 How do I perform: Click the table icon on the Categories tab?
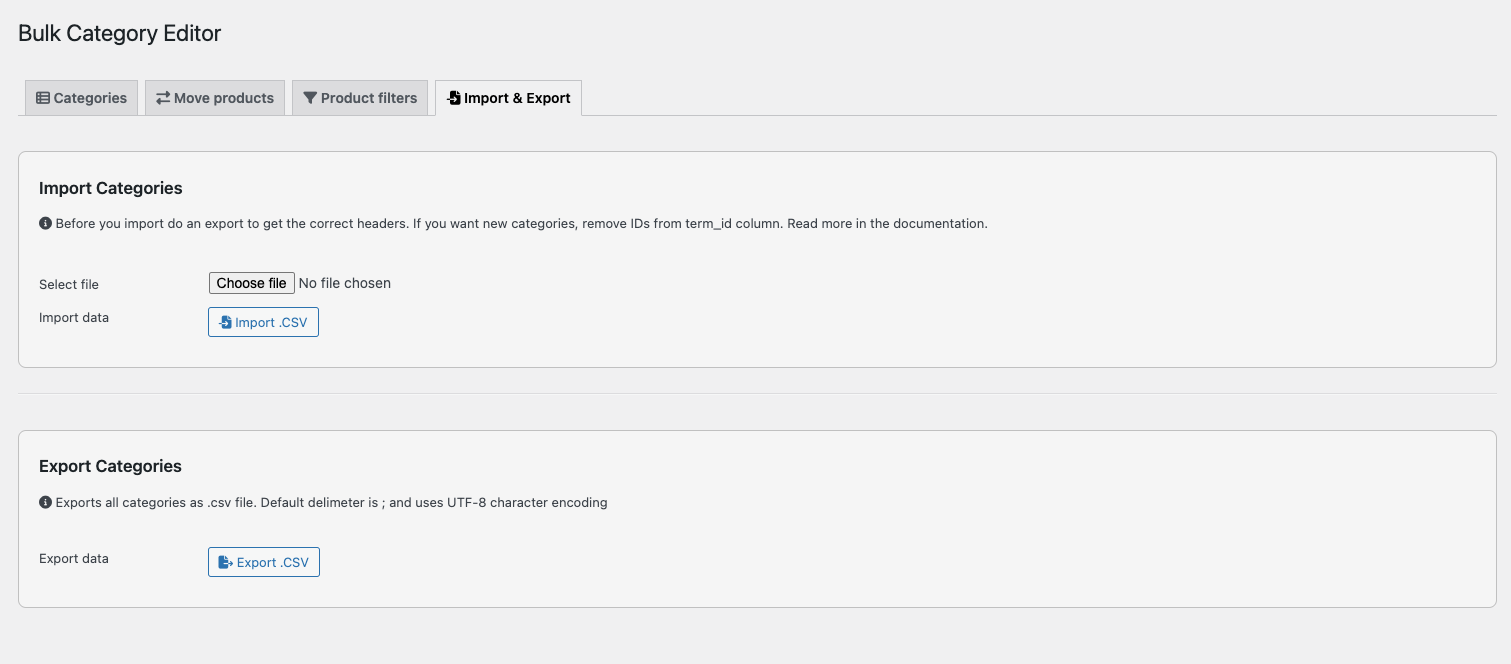(x=43, y=98)
